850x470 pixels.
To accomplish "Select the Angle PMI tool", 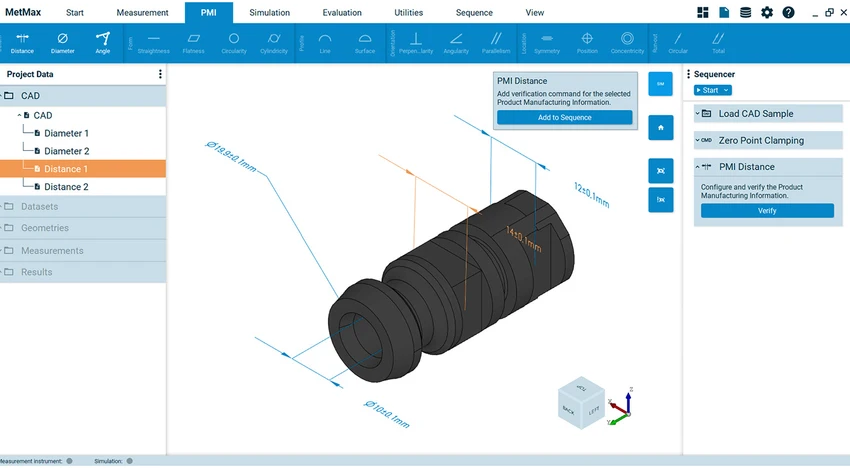I will coord(102,43).
